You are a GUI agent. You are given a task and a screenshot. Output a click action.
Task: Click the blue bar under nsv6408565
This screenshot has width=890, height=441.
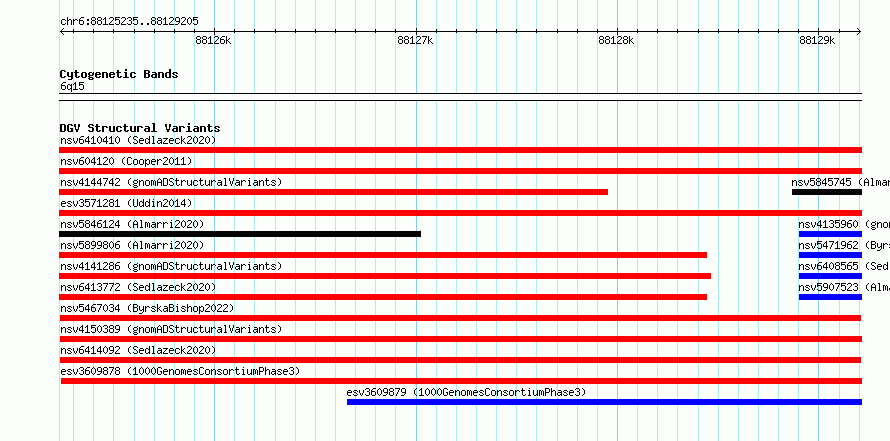pos(830,276)
